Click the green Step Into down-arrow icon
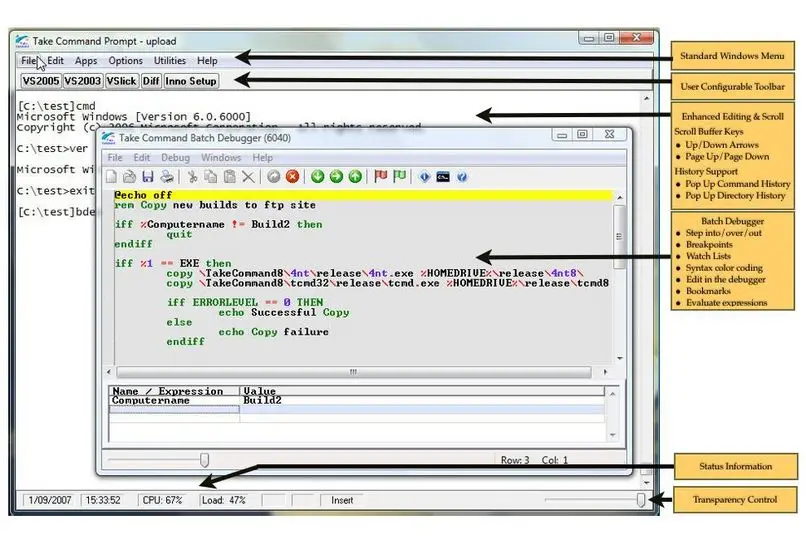 (318, 177)
